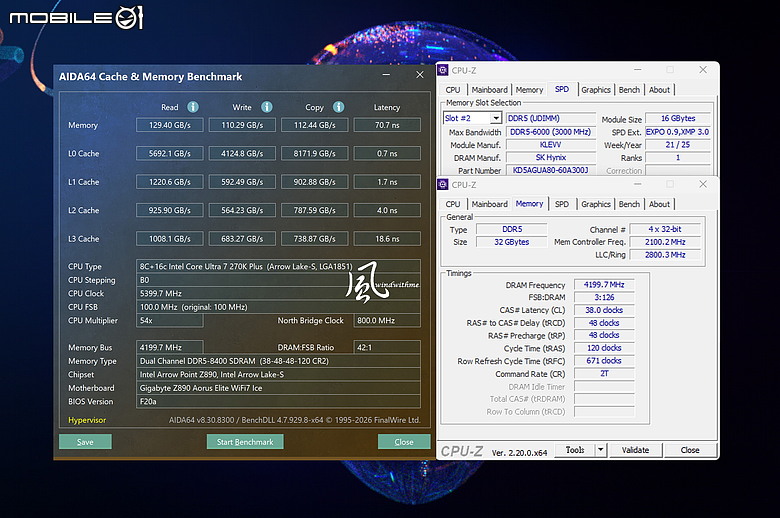780x518 pixels.
Task: Close the AIDA64 window with the X icon
Action: [x=420, y=75]
